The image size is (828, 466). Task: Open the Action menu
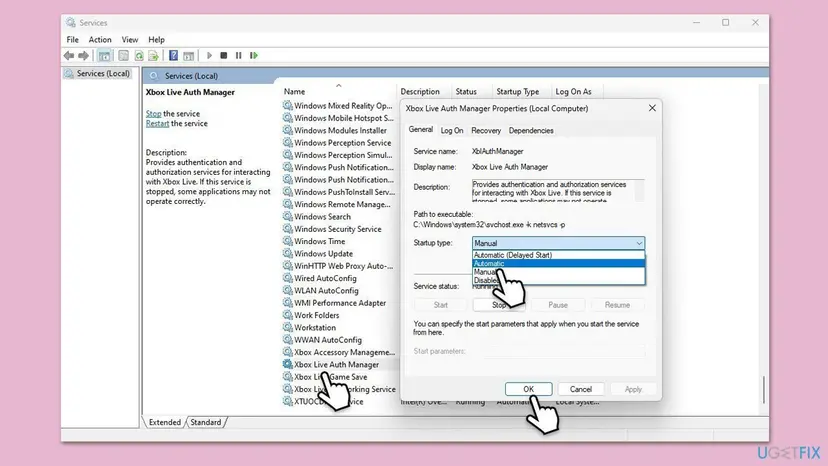[100, 40]
